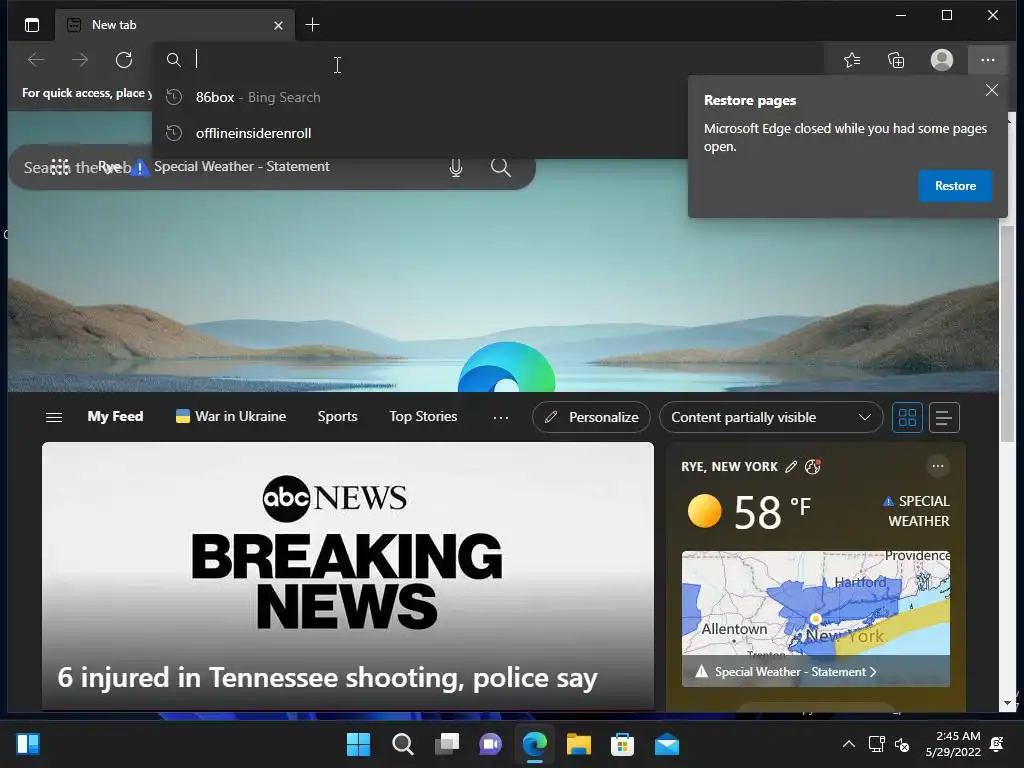Show more feed topics ellipsis
Viewport: 1024px width, 768px height.
(x=500, y=417)
